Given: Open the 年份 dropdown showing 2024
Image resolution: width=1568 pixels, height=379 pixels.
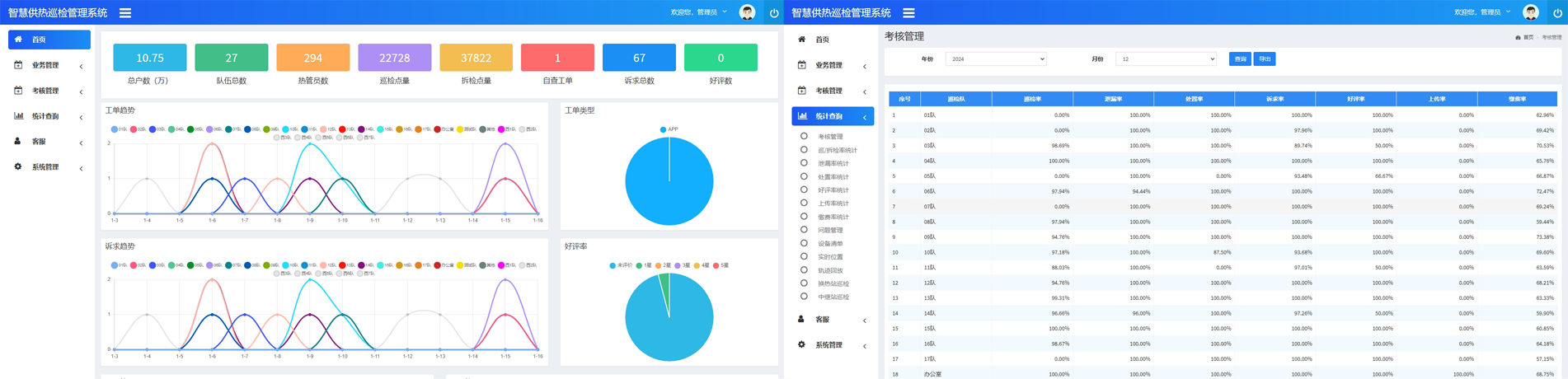Looking at the screenshot, I should coord(995,59).
